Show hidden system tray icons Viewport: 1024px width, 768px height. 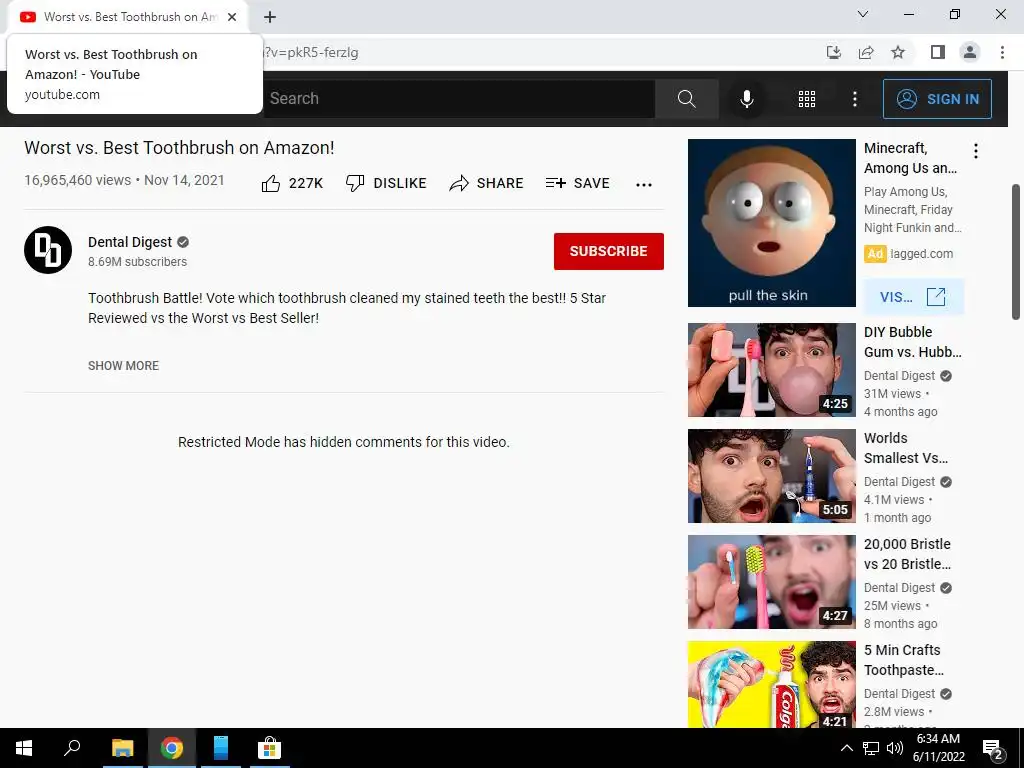[846, 748]
